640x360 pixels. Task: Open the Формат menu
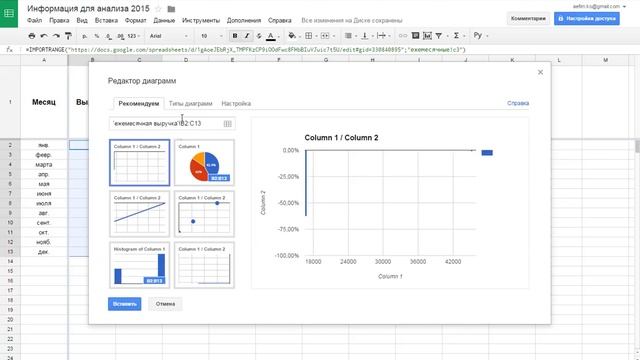coord(136,20)
